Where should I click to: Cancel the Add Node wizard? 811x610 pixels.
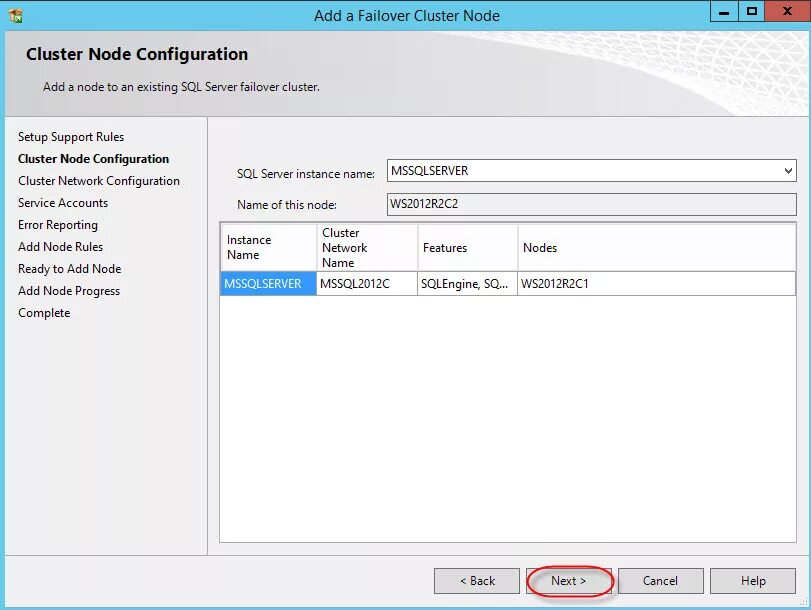click(660, 581)
